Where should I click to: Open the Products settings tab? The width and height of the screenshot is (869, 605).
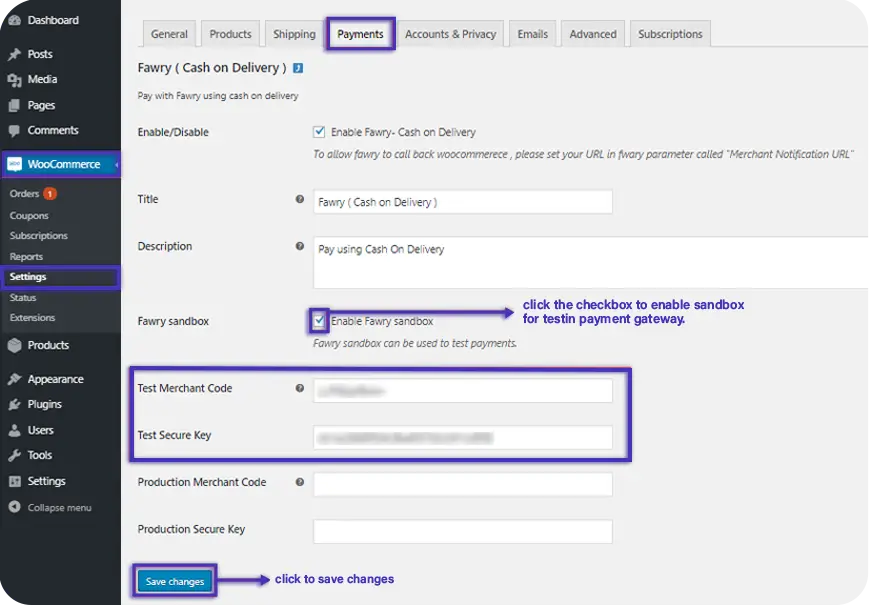pos(231,34)
